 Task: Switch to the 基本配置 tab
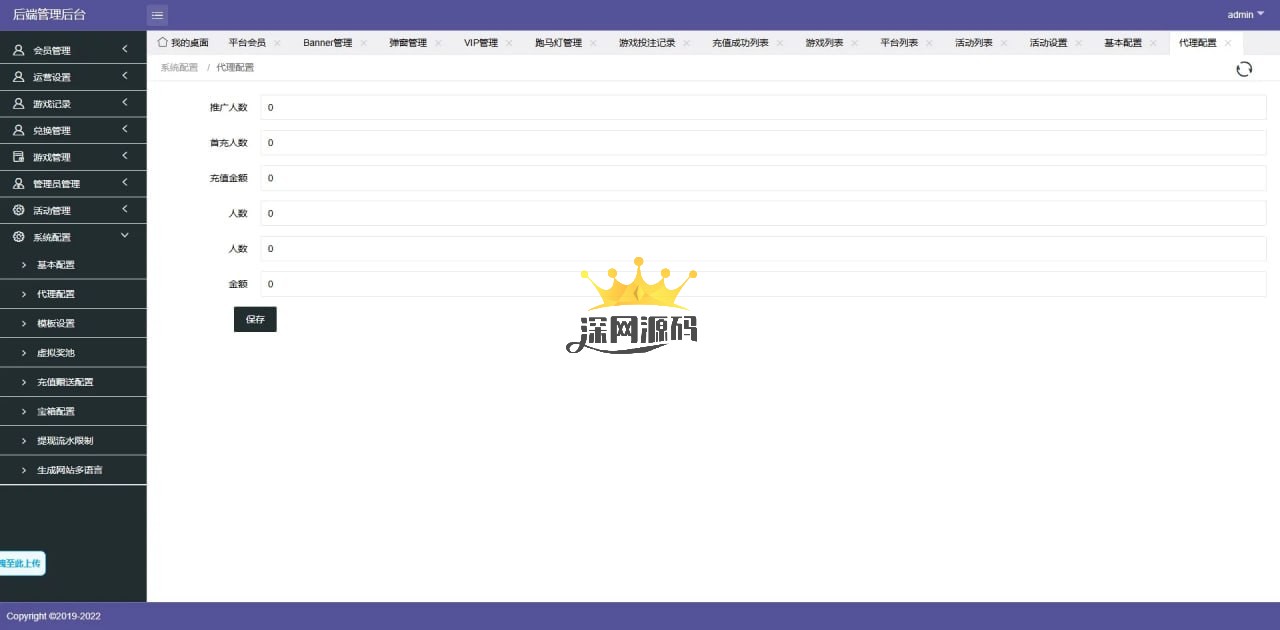point(1122,43)
